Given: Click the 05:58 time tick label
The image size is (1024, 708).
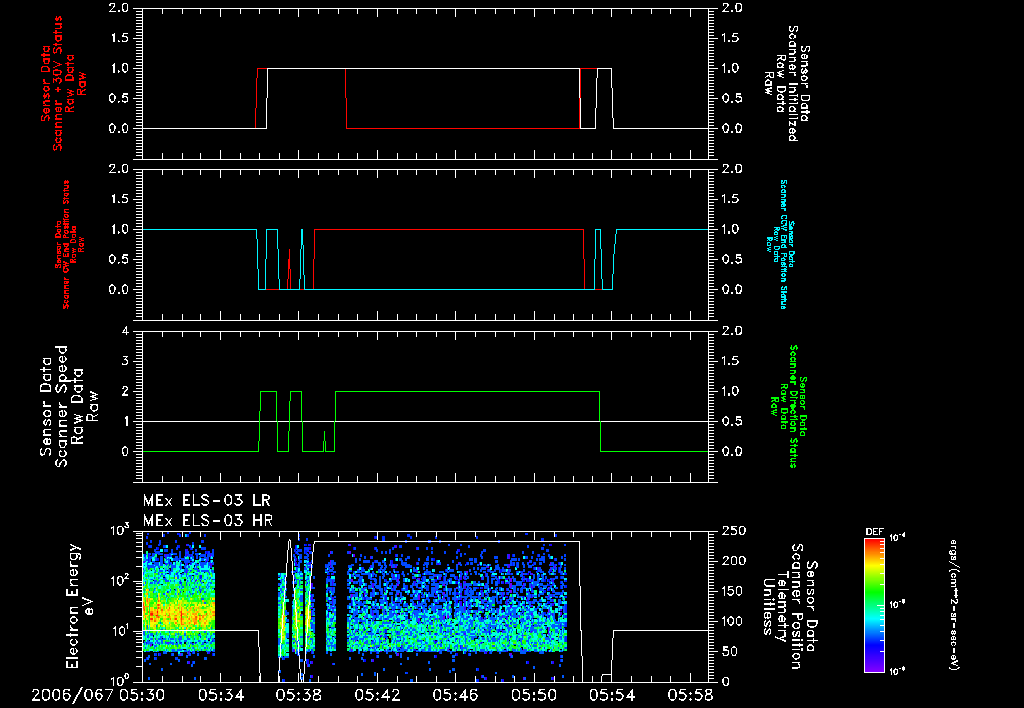Looking at the screenshot, I should pos(692,696).
